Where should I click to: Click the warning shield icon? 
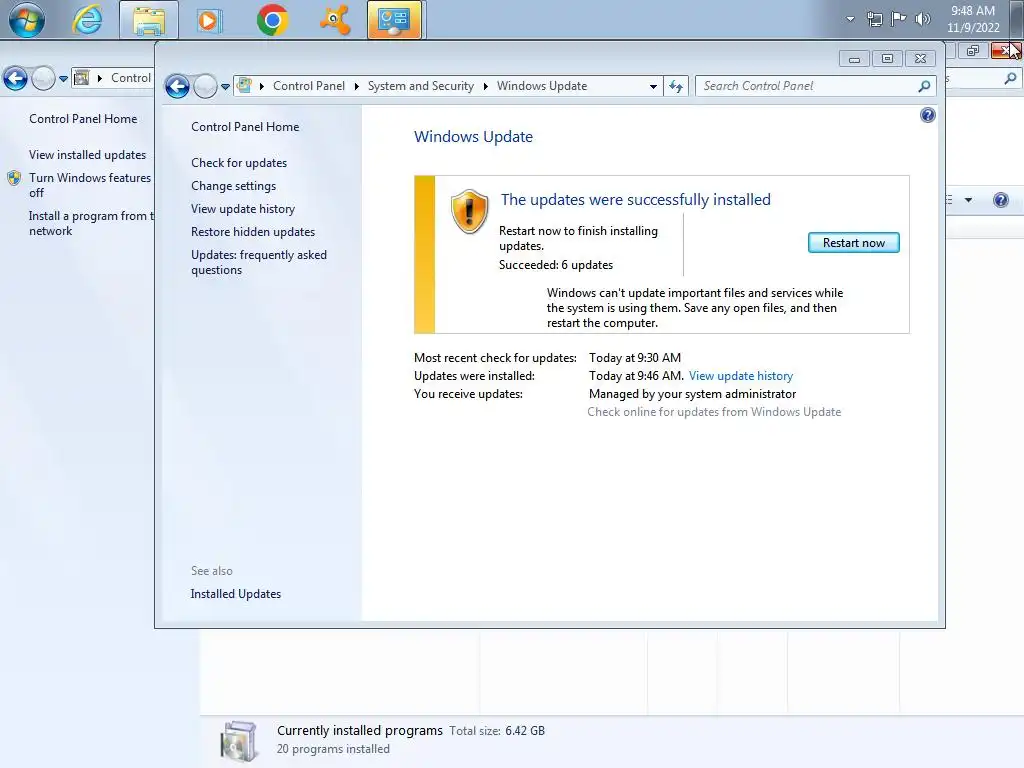click(x=469, y=212)
